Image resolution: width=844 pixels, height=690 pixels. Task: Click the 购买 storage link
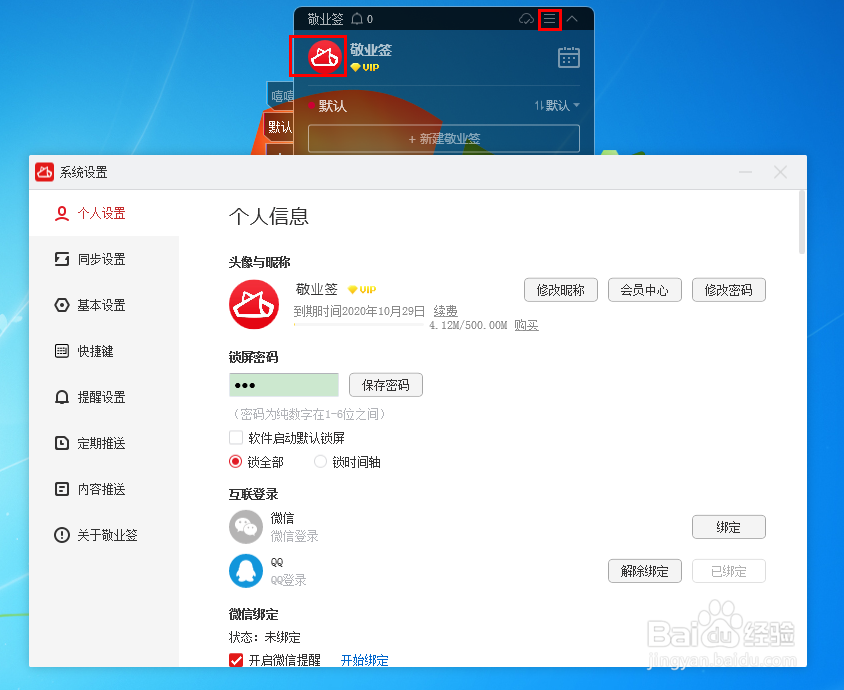click(x=526, y=325)
